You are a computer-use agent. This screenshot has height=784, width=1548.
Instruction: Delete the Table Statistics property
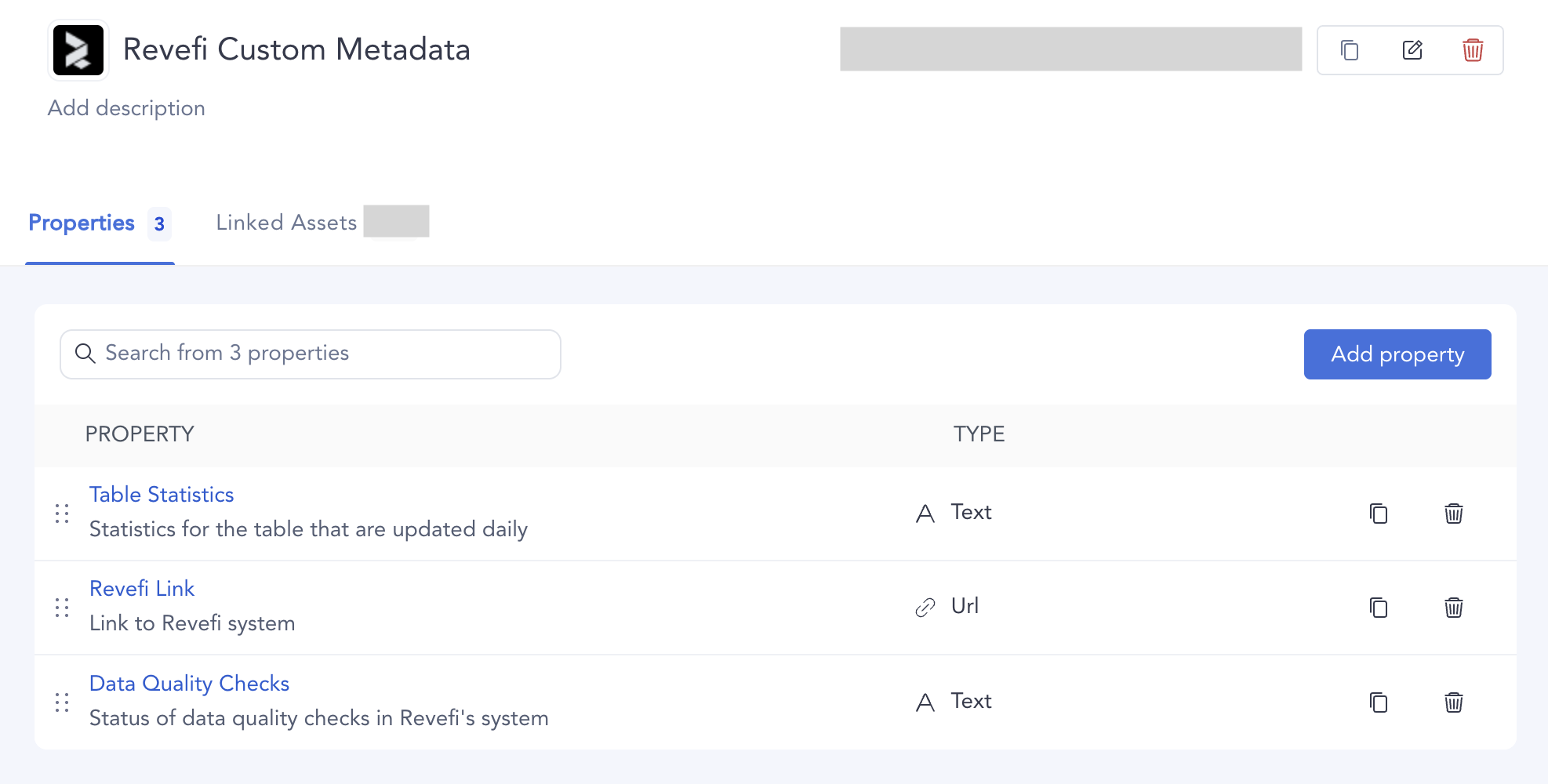pos(1453,514)
